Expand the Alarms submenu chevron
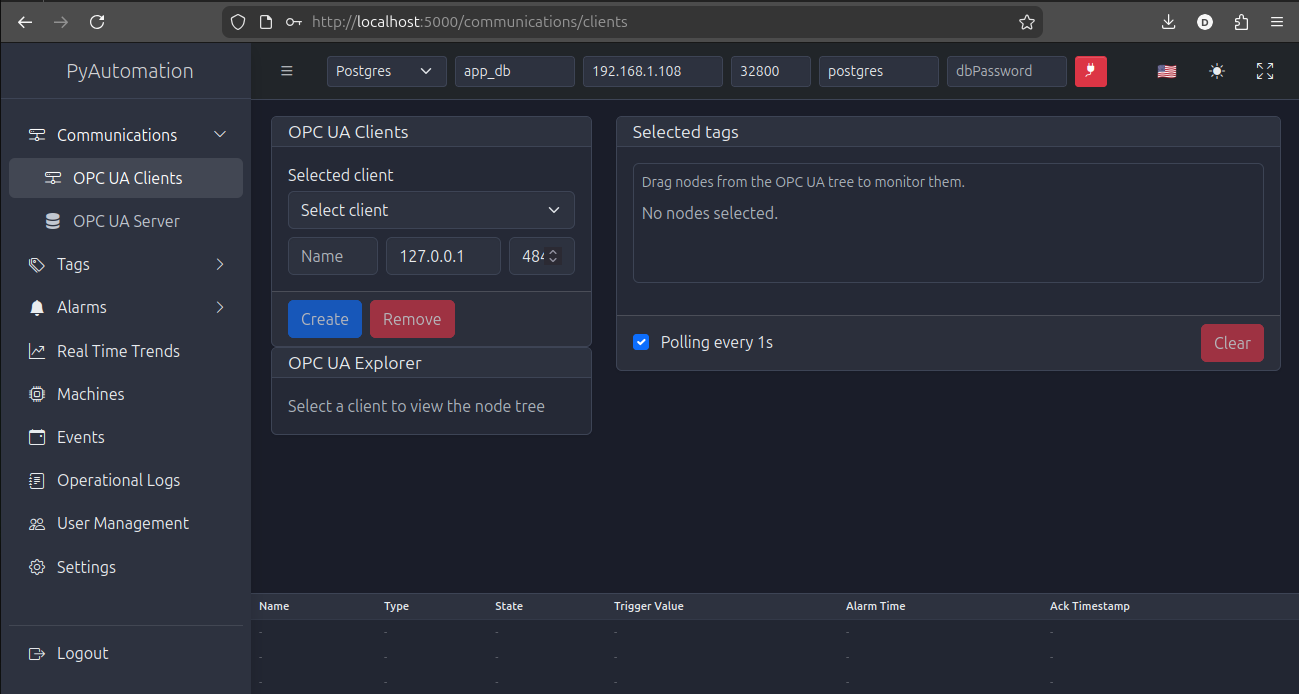This screenshot has width=1299, height=694. coord(220,307)
